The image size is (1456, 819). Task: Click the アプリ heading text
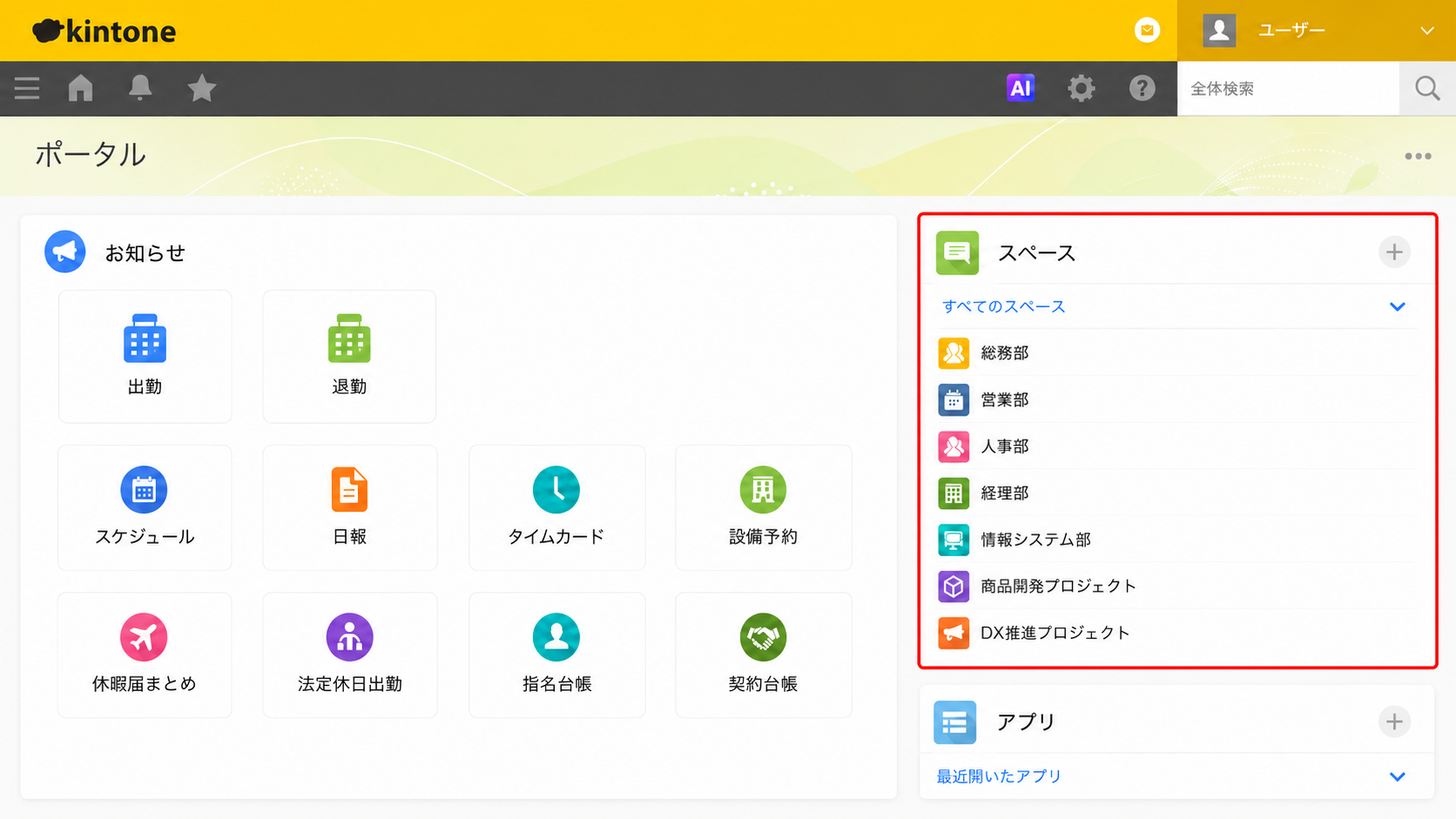(1027, 722)
